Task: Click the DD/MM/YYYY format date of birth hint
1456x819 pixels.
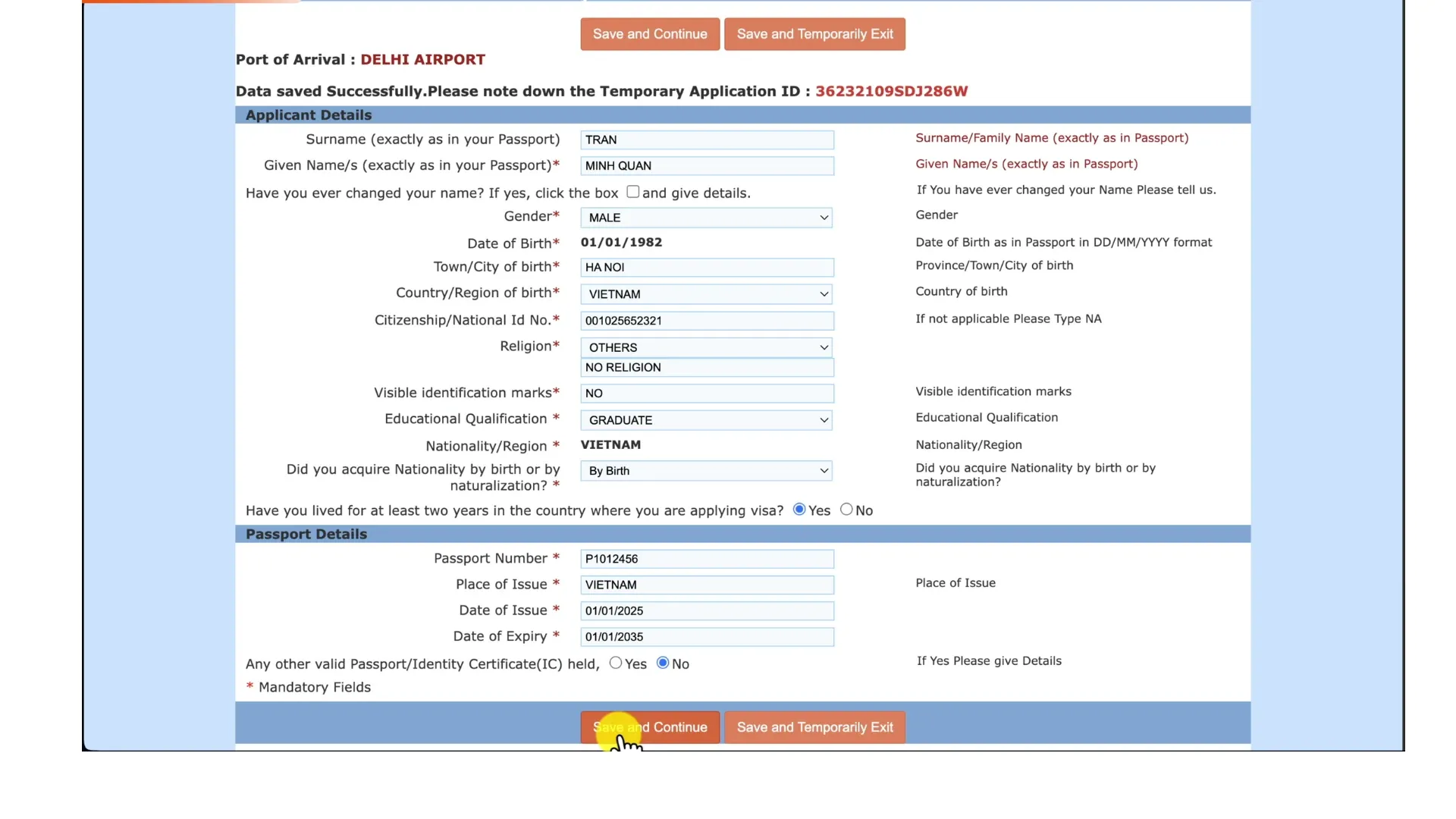Action: [1064, 242]
